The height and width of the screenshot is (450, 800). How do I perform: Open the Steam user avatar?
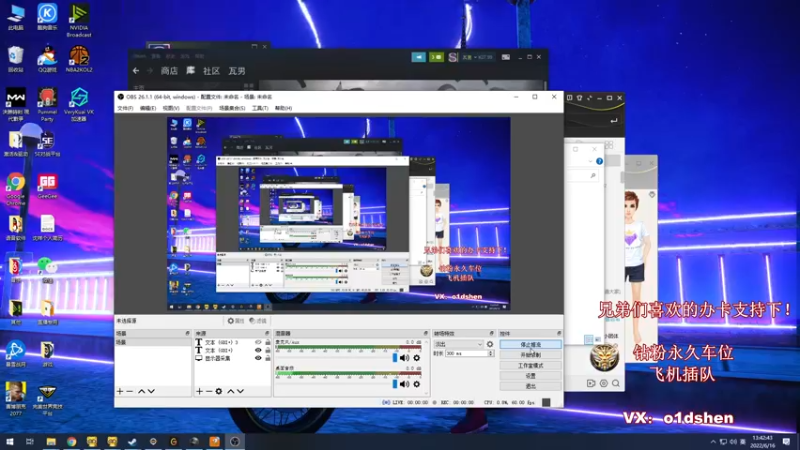point(453,57)
